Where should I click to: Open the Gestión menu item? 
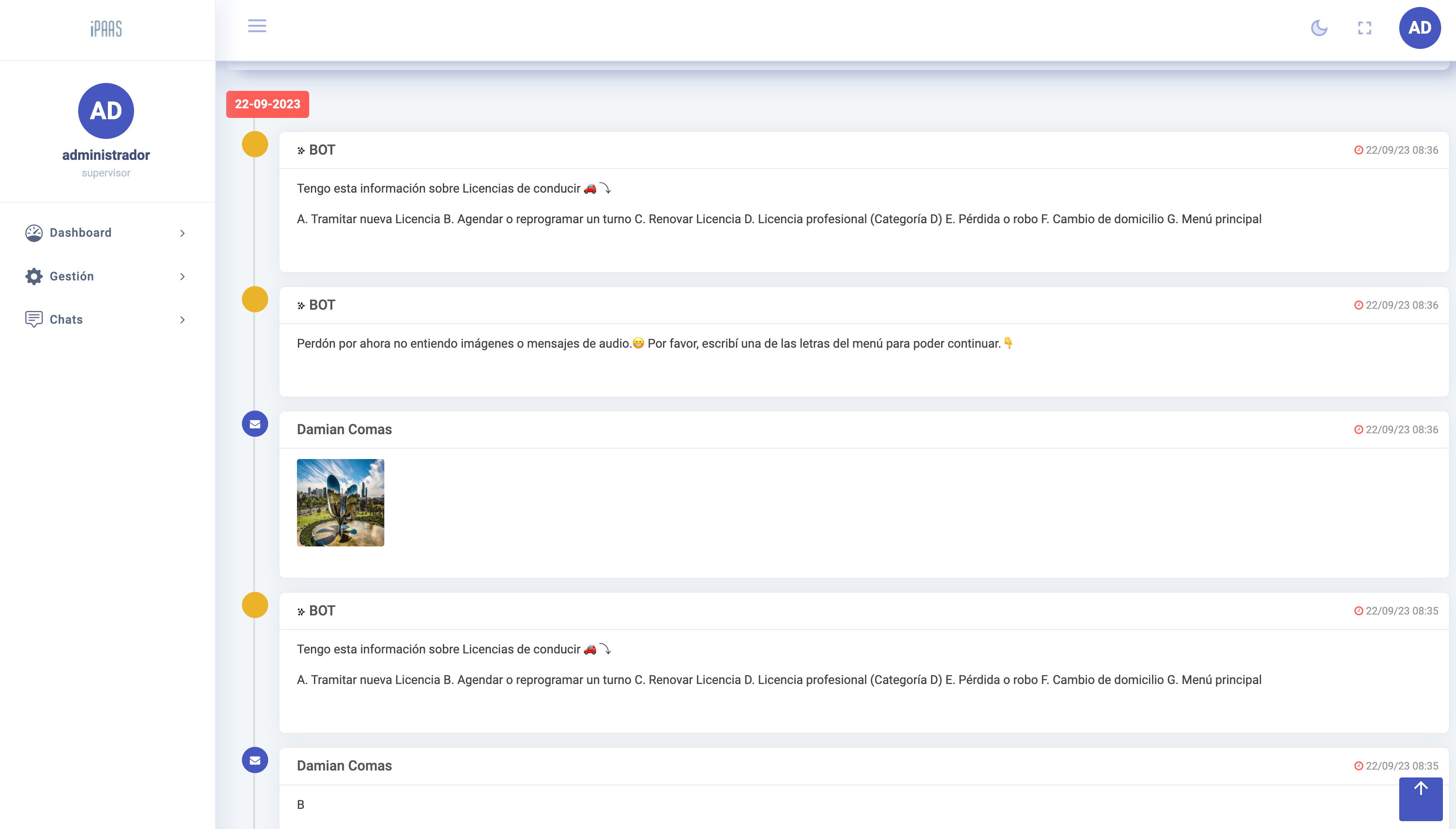[72, 276]
